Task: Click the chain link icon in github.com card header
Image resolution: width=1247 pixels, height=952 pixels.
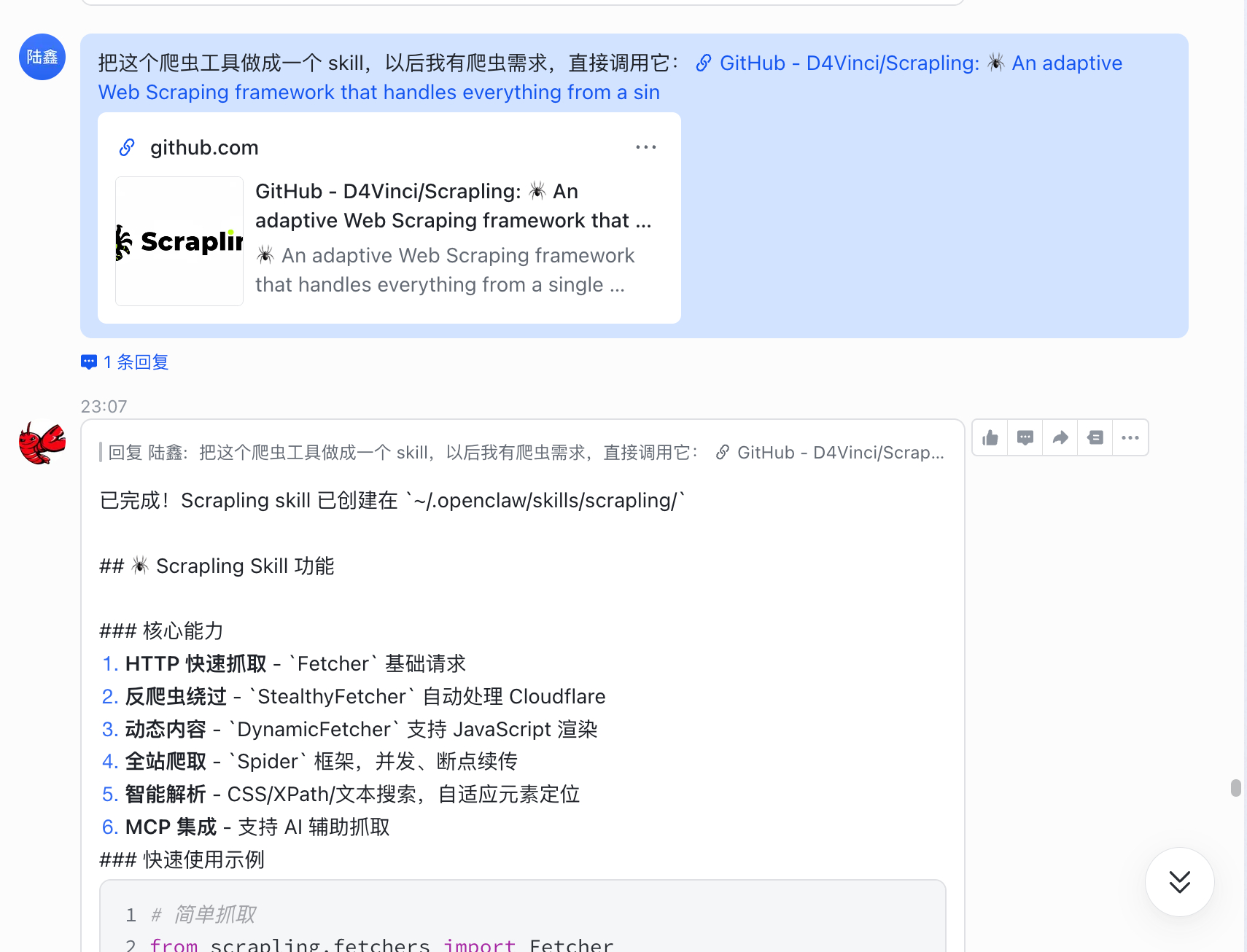Action: (127, 147)
